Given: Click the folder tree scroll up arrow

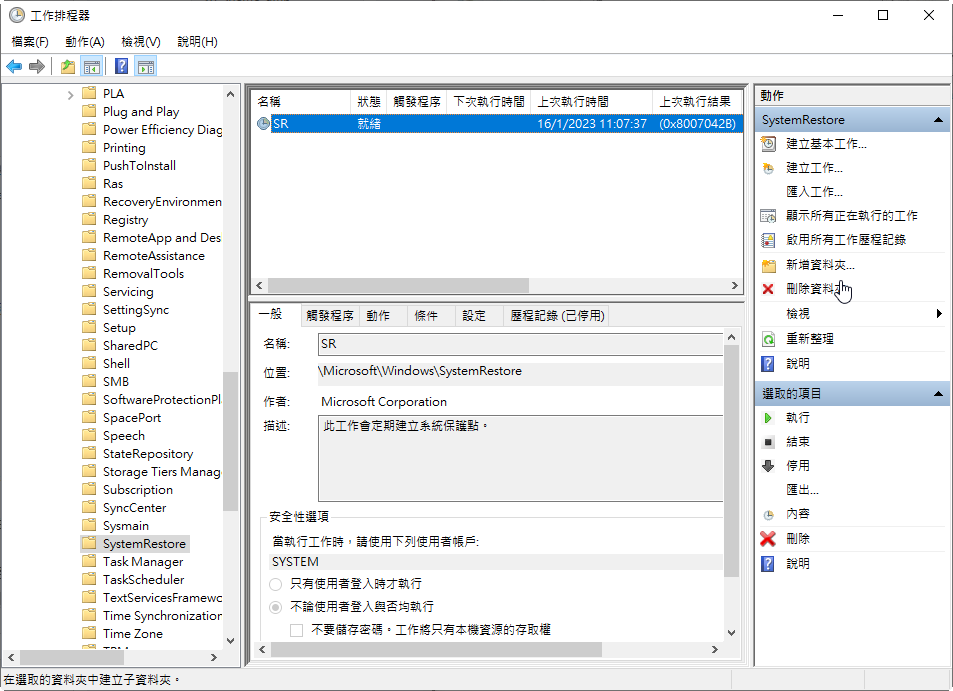Looking at the screenshot, I should pos(230,94).
